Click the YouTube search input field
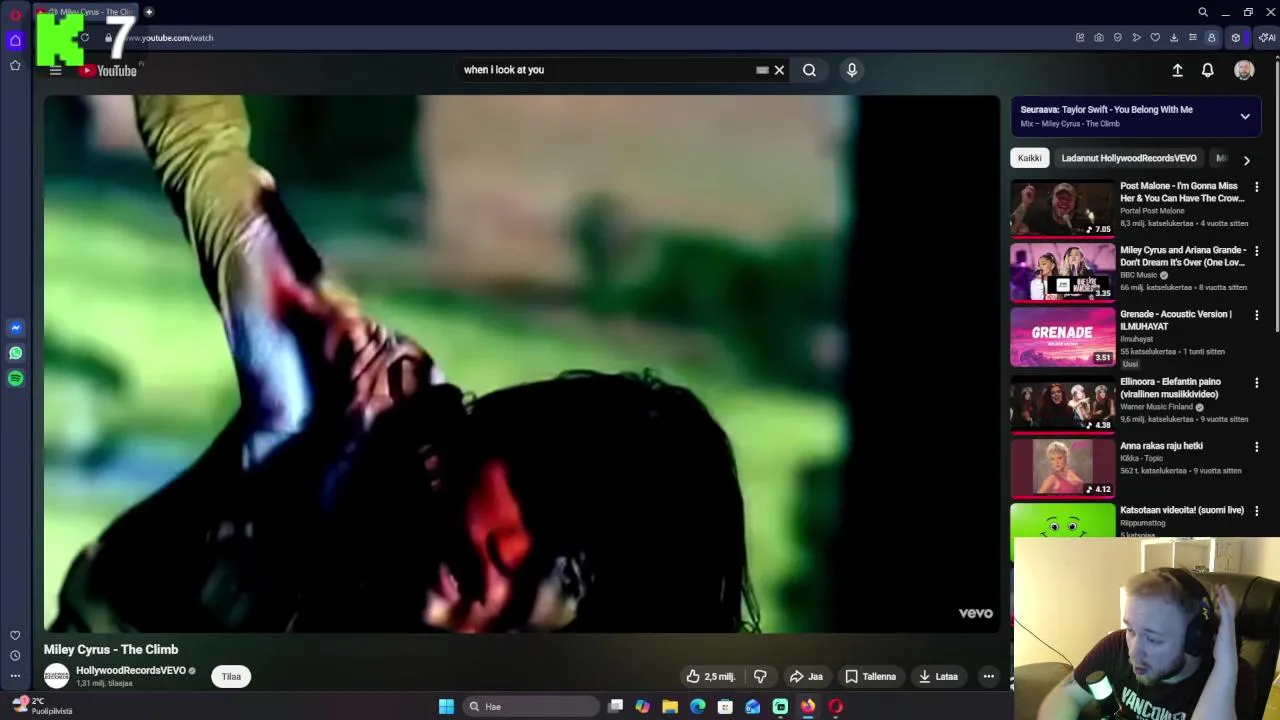The height and width of the screenshot is (720, 1280). tap(606, 70)
